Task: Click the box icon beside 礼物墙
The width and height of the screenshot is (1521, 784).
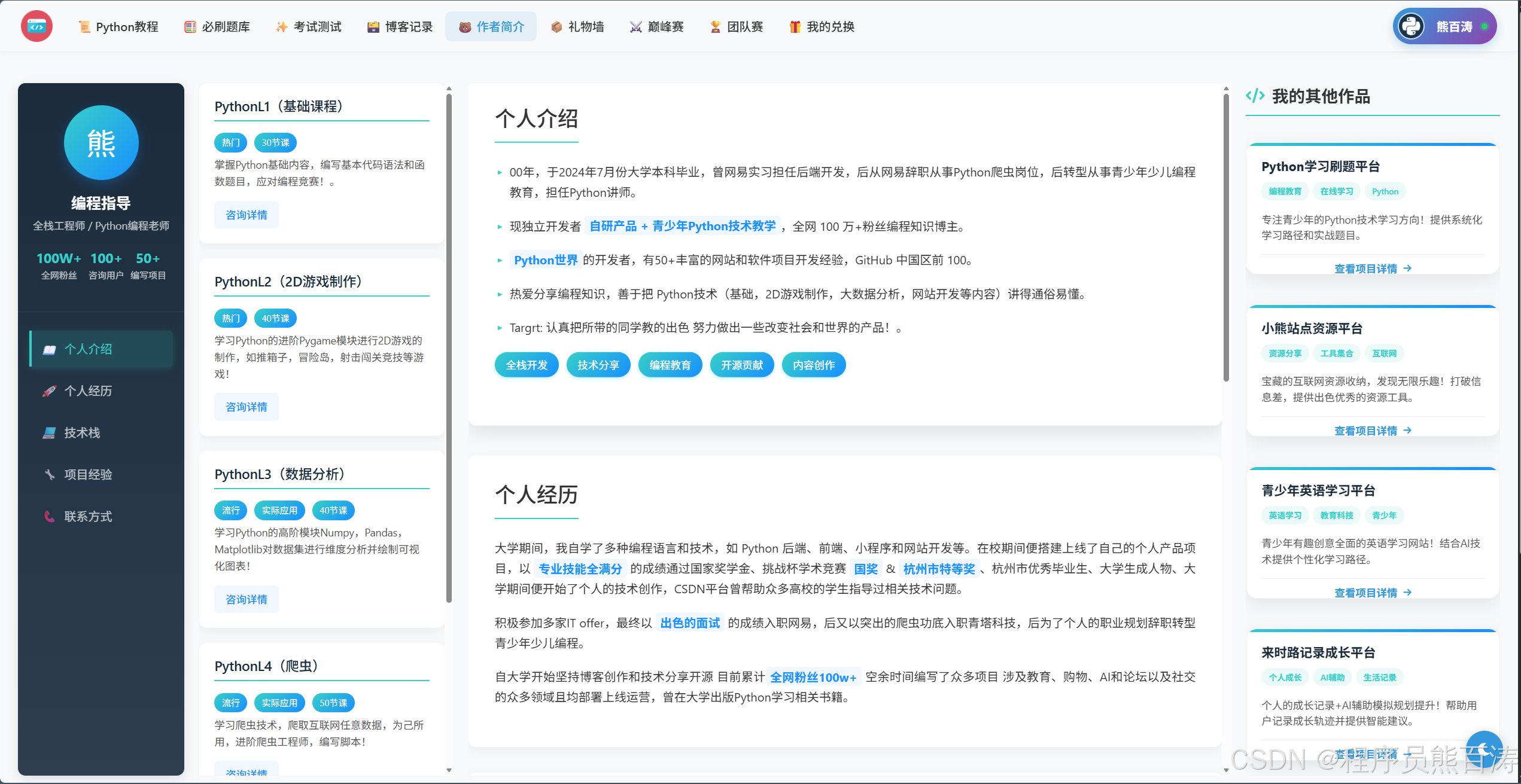Action: (x=556, y=27)
